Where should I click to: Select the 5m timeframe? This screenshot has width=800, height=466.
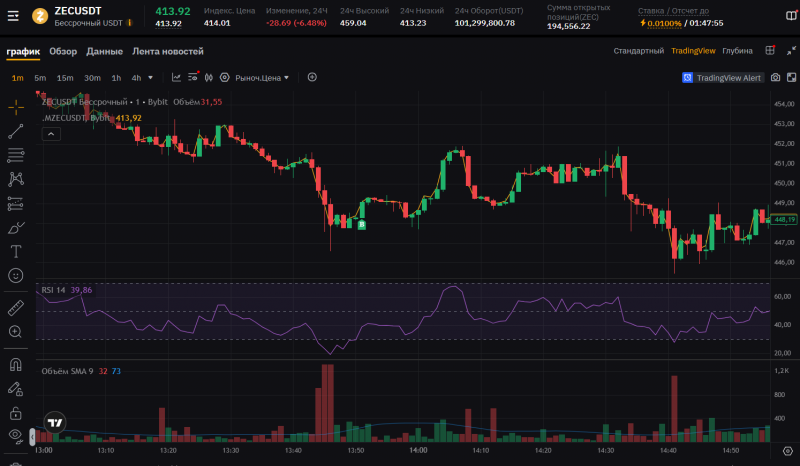coord(40,78)
